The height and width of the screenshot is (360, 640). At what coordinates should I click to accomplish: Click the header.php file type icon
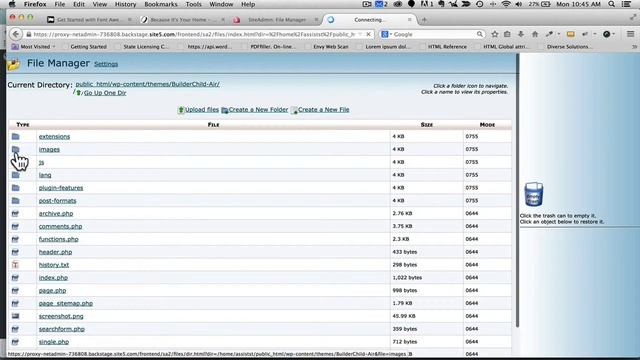tap(16, 252)
